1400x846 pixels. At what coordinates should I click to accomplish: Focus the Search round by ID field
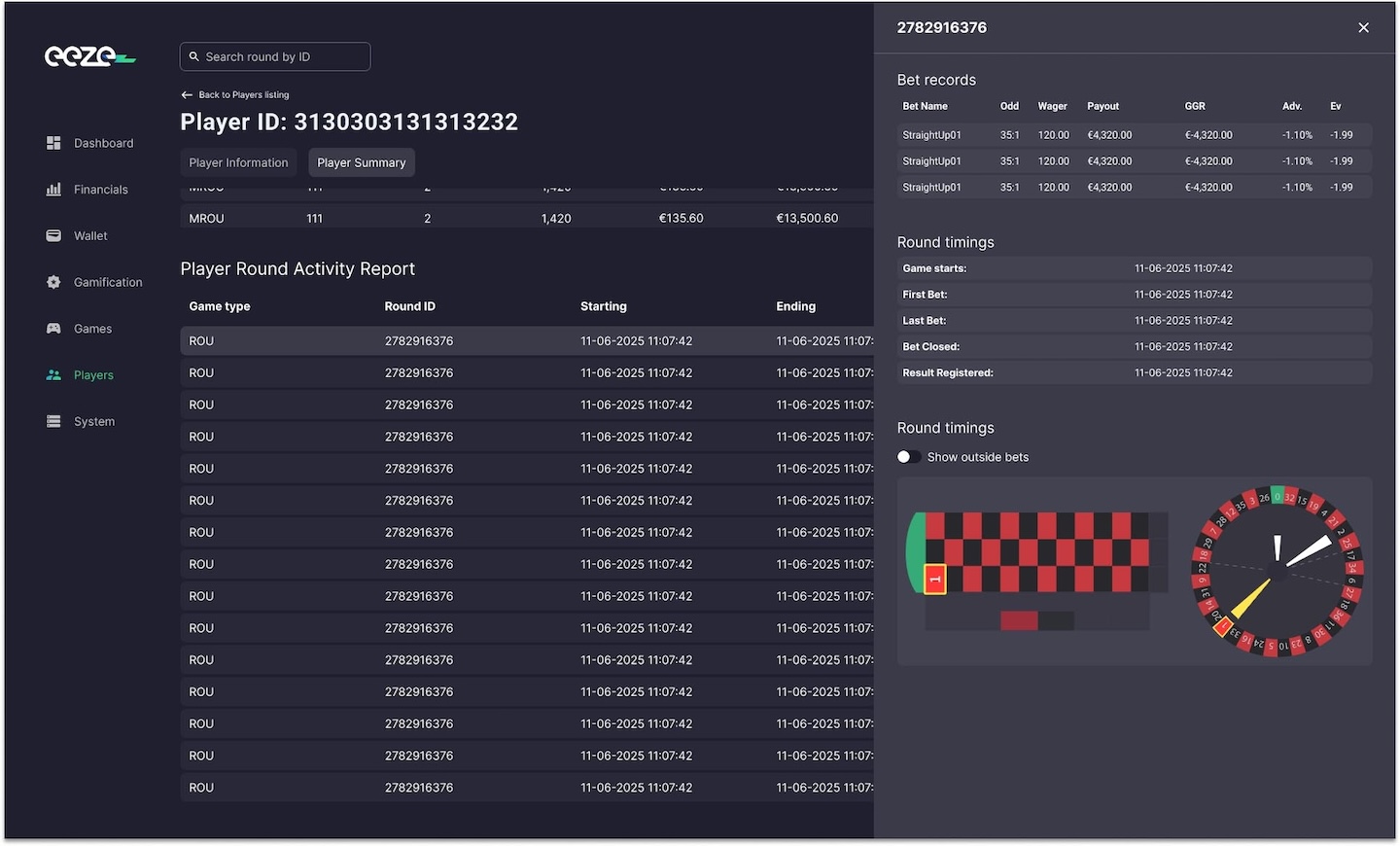[x=275, y=57]
